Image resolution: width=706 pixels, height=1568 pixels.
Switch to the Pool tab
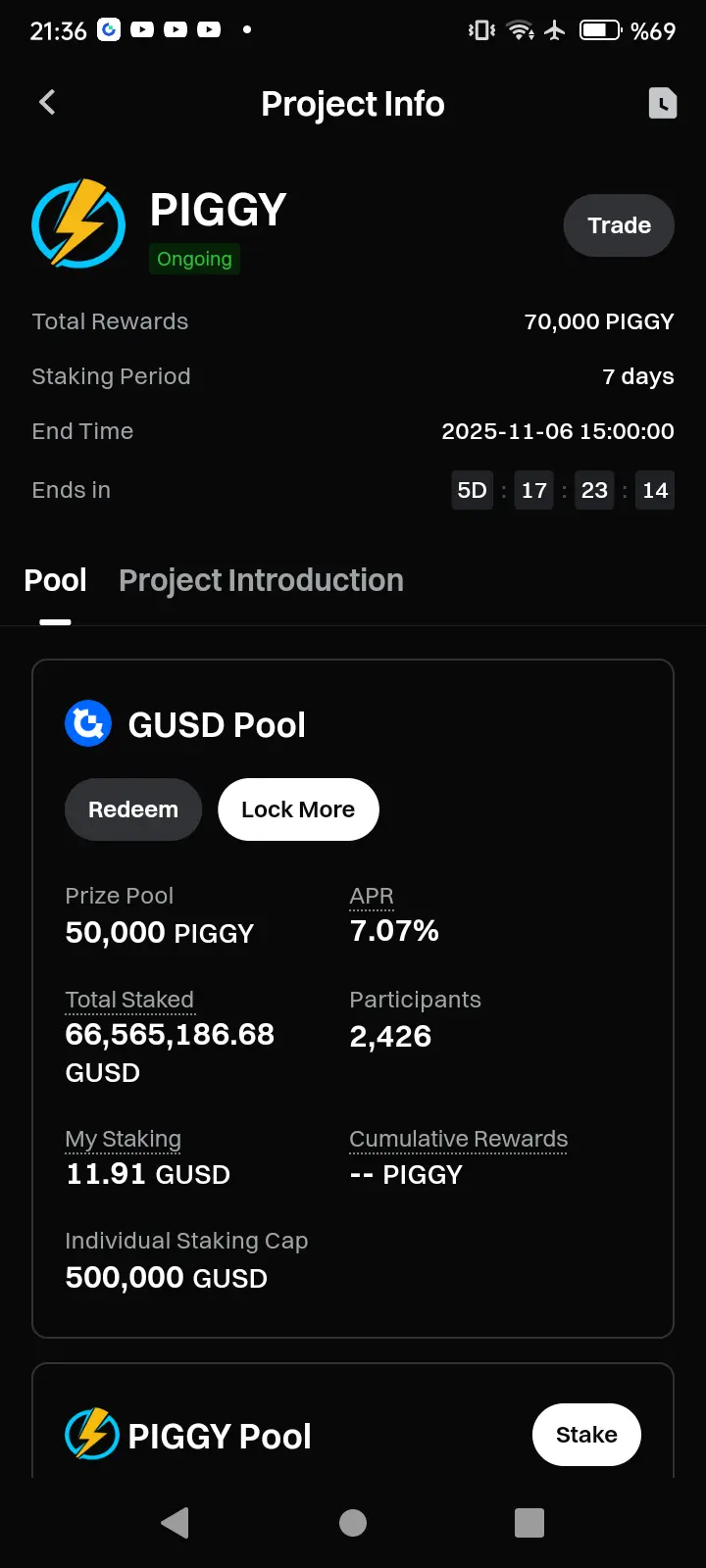55,580
